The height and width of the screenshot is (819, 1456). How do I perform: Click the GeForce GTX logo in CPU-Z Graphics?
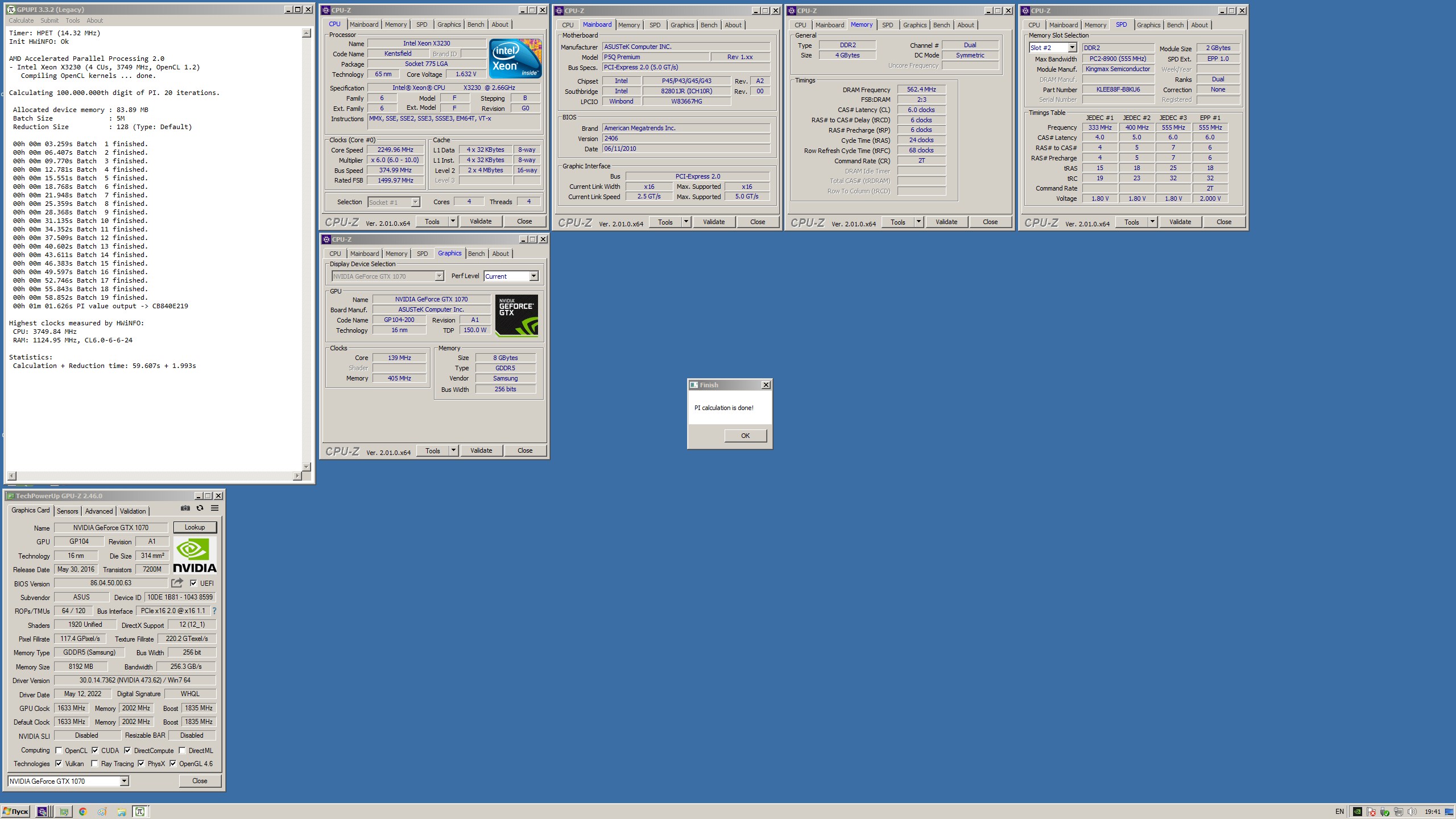tap(517, 316)
